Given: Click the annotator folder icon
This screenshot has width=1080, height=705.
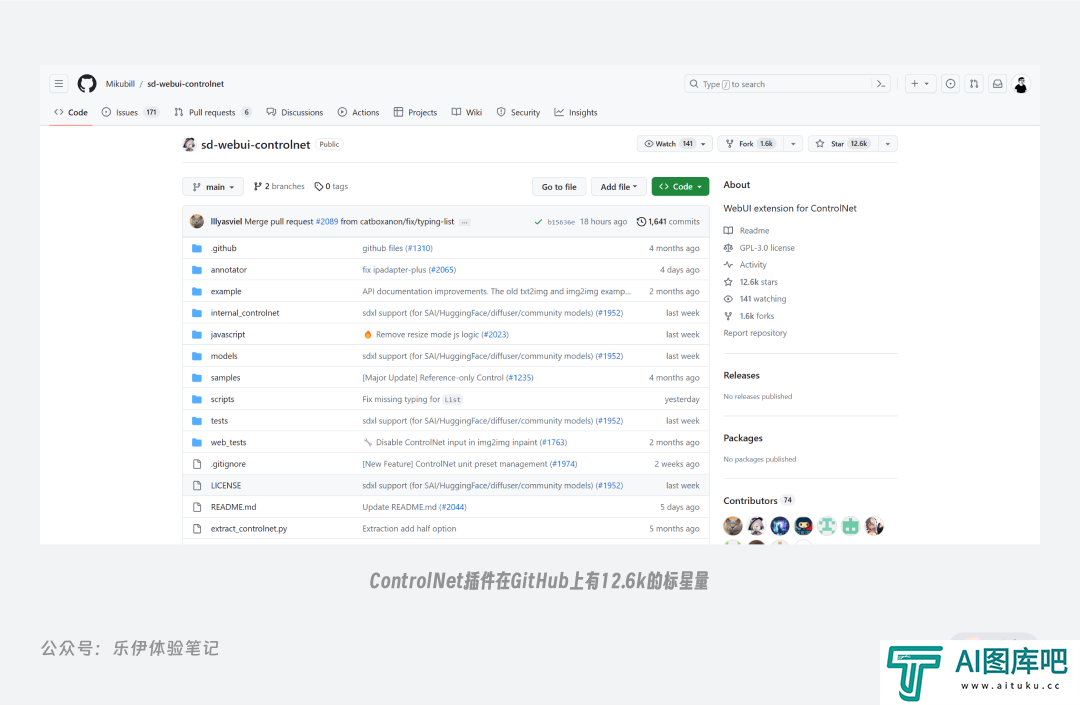Looking at the screenshot, I should pos(197,270).
